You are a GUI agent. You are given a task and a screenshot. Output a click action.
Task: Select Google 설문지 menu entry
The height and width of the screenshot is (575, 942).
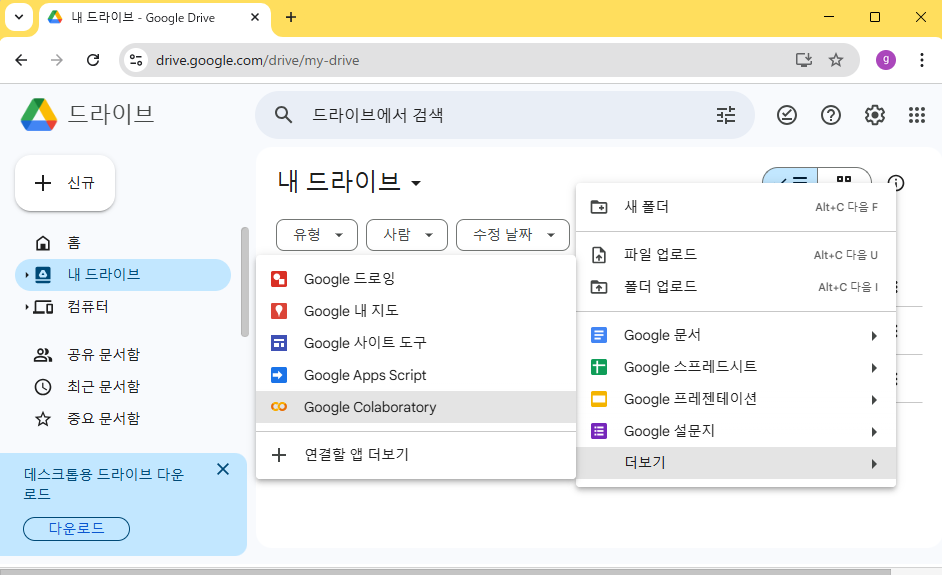pos(736,431)
